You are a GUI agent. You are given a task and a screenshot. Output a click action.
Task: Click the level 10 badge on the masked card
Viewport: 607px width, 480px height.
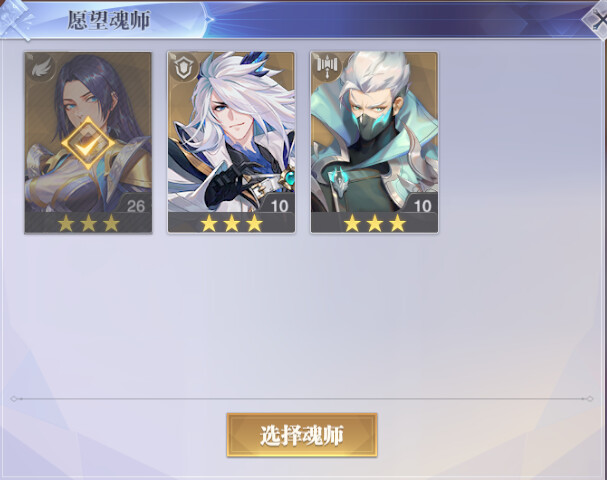(422, 206)
